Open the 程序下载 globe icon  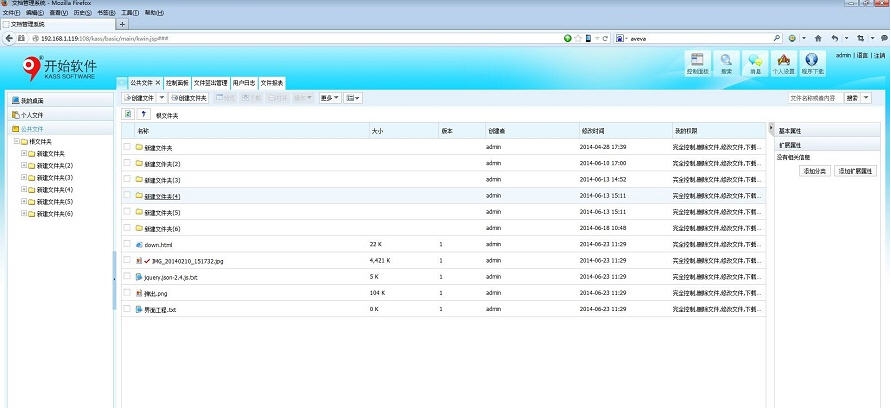click(x=812, y=64)
